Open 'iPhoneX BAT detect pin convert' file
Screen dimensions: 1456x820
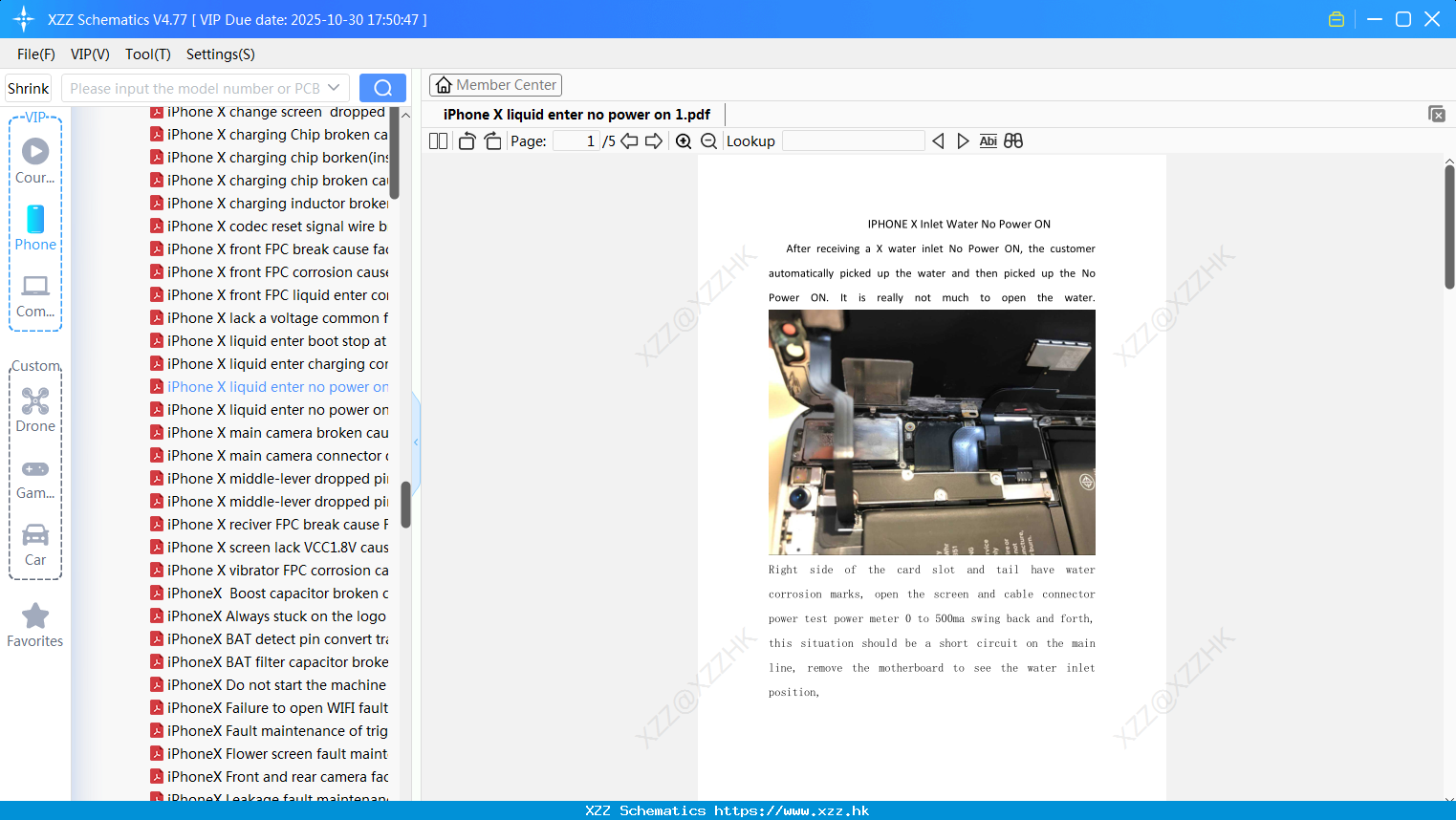(269, 639)
